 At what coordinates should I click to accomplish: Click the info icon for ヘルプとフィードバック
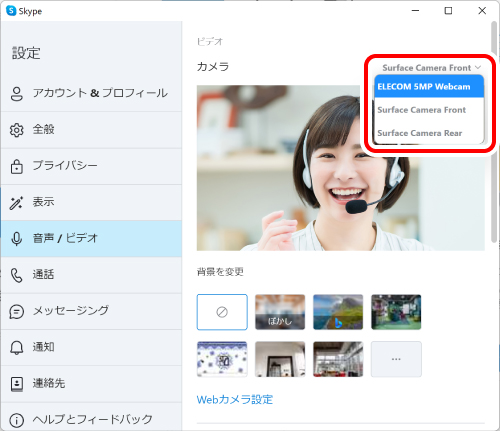(x=17, y=420)
